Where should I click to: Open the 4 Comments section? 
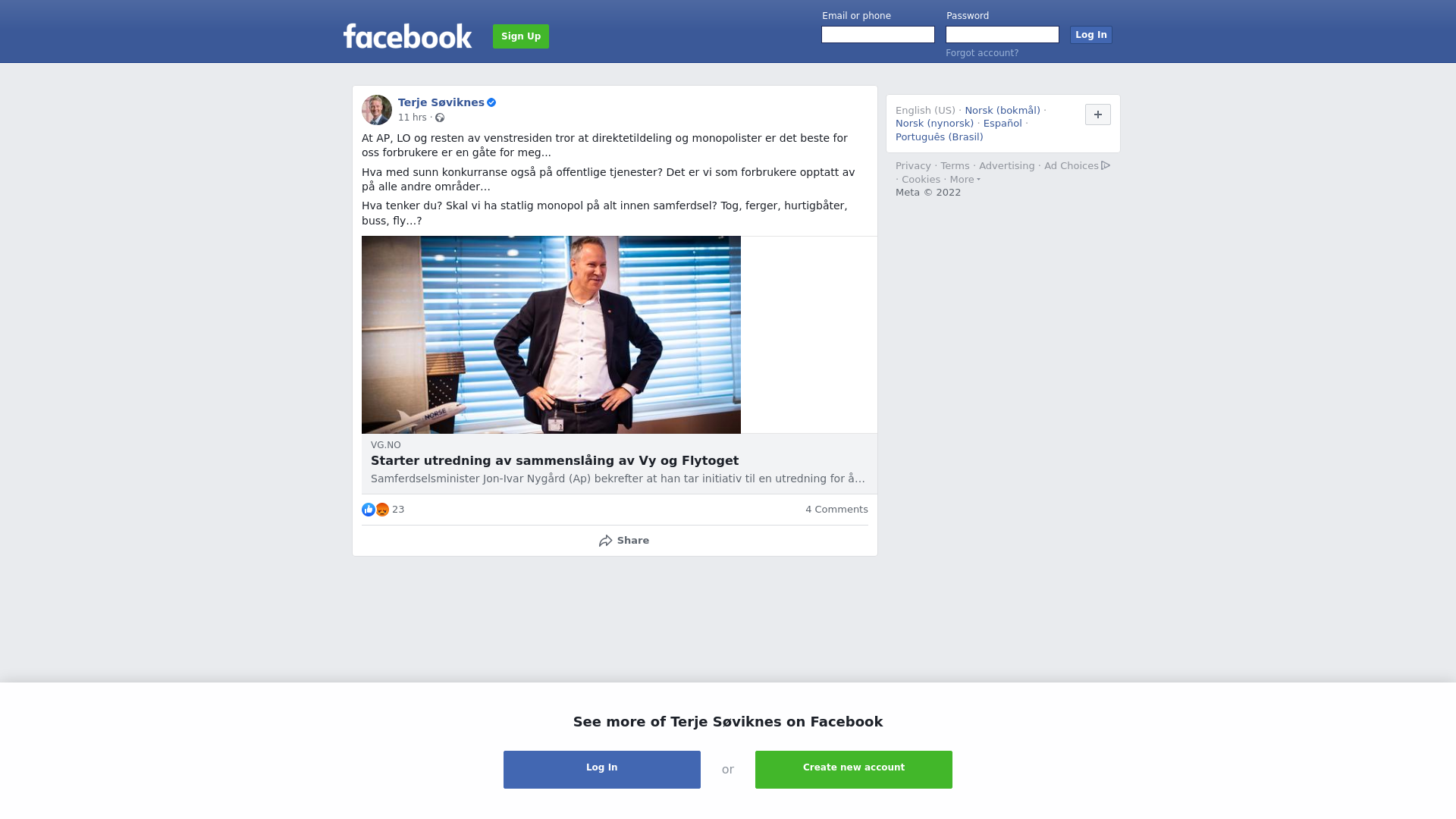tap(836, 510)
